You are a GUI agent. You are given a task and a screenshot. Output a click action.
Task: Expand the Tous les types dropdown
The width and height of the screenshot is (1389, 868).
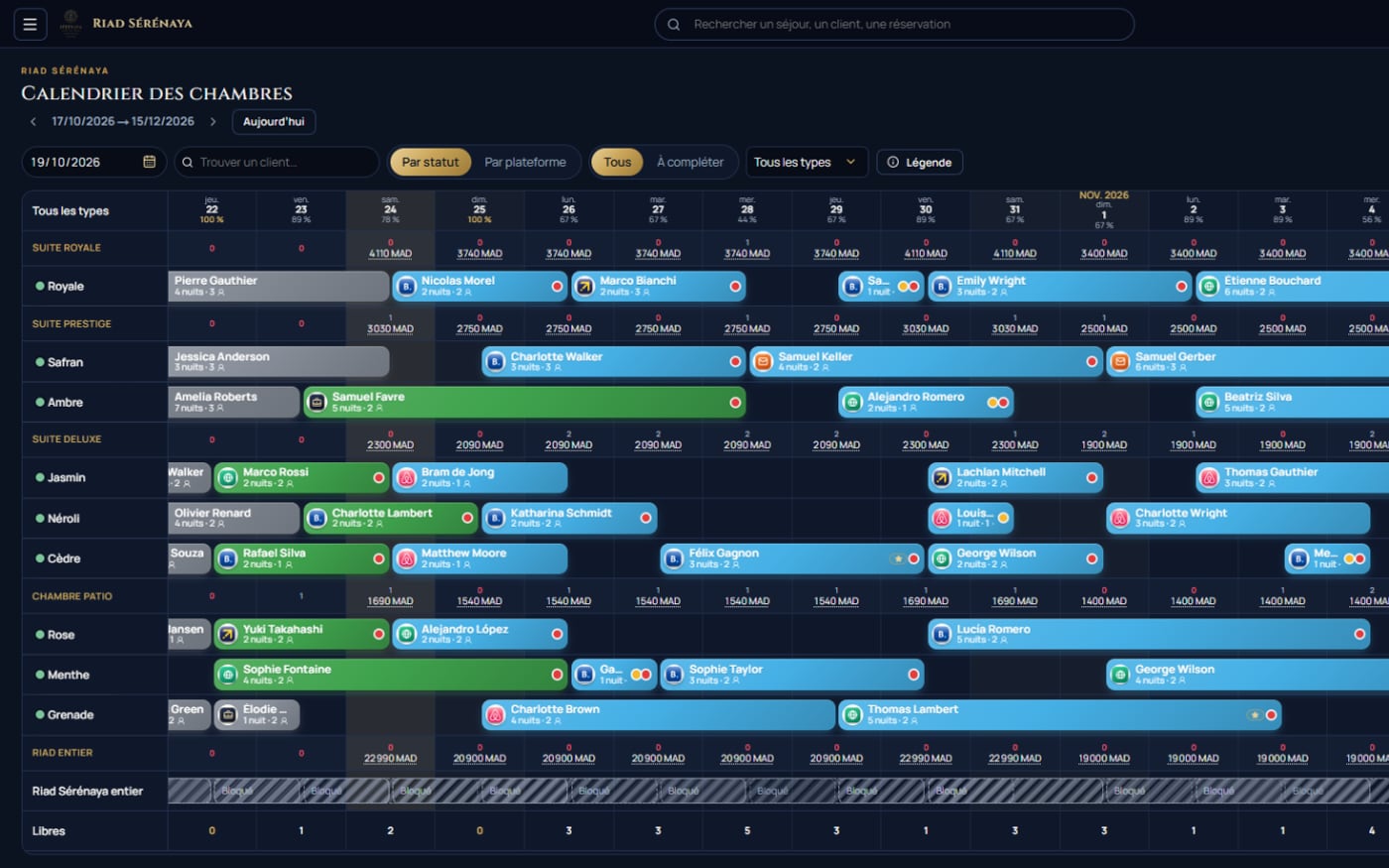pos(807,162)
